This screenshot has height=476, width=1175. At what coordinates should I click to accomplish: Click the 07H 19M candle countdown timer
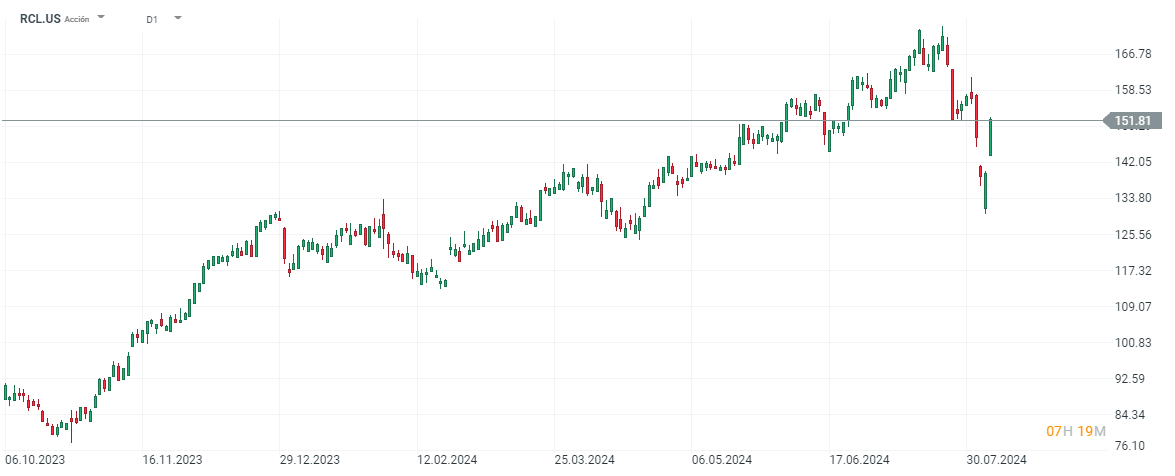1075,431
